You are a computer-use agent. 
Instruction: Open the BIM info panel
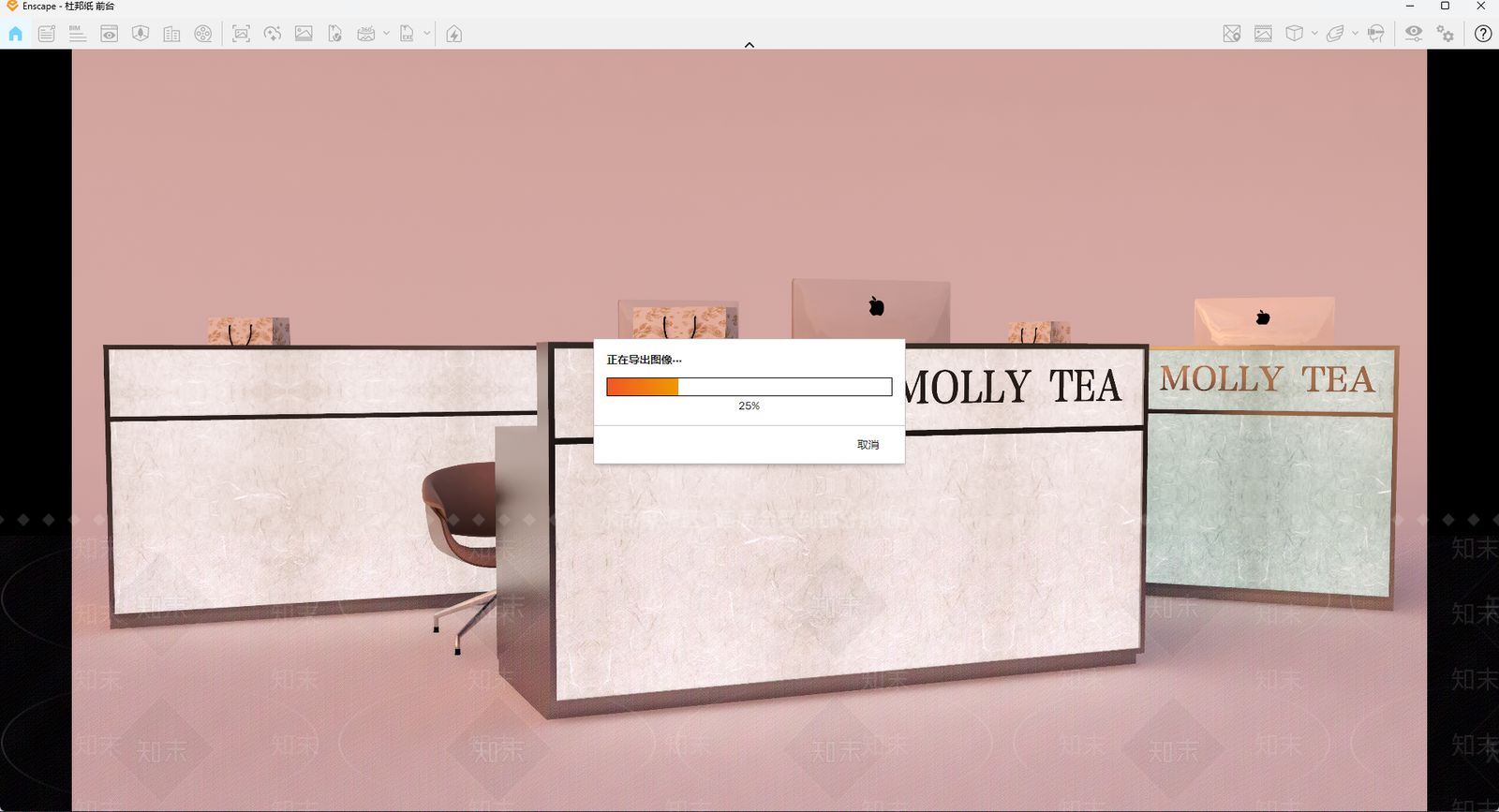(78, 34)
